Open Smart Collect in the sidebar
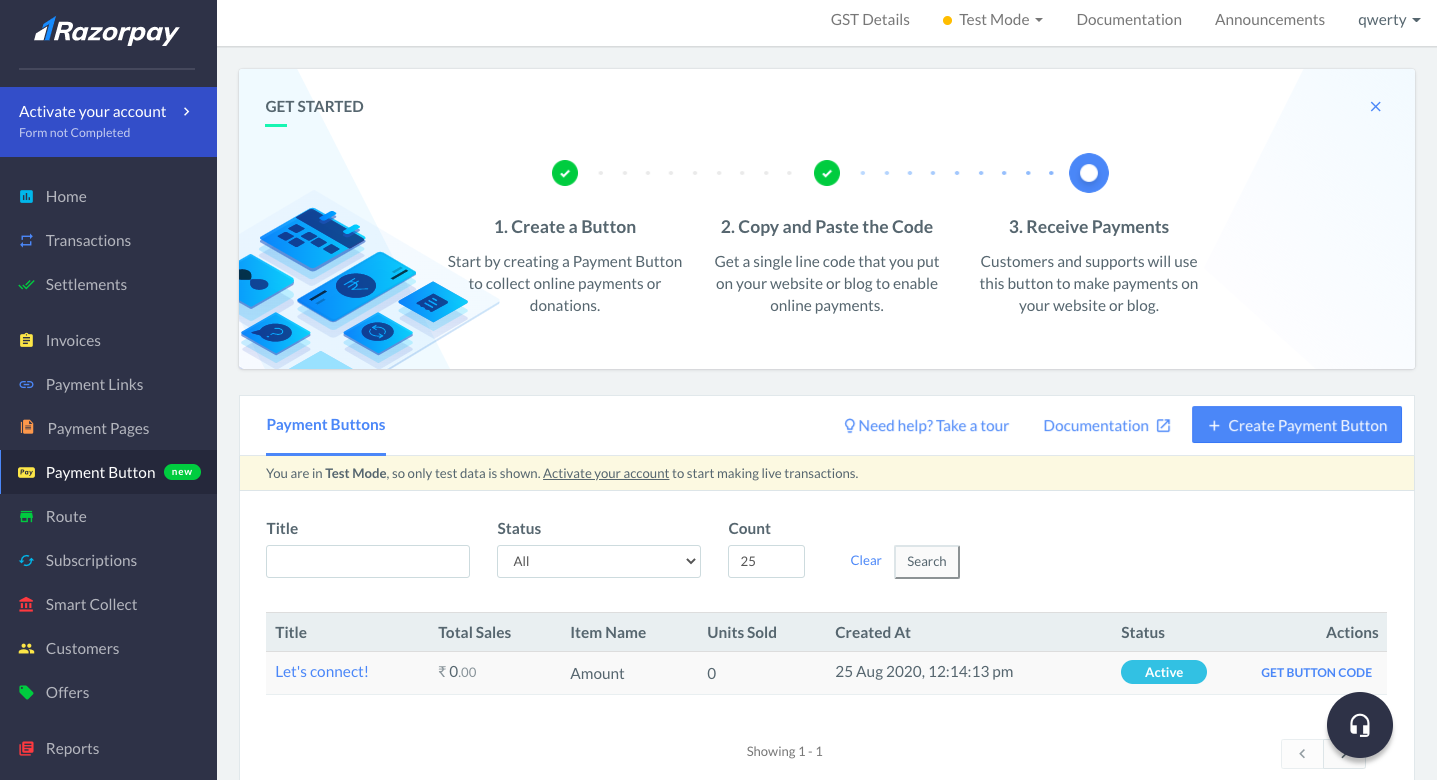1437x780 pixels. point(92,604)
